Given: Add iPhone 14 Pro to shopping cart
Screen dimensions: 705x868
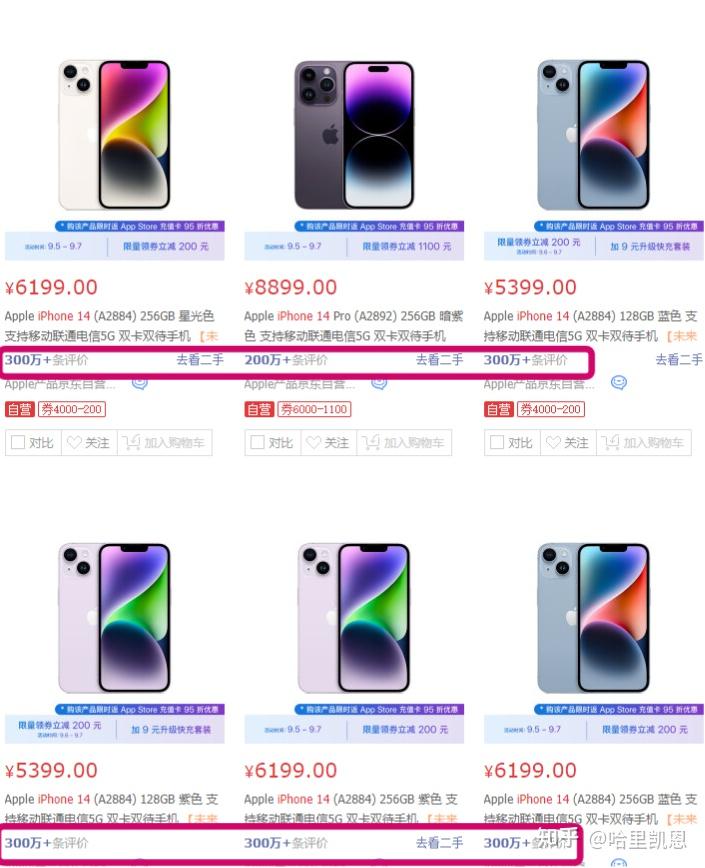Looking at the screenshot, I should [x=404, y=443].
